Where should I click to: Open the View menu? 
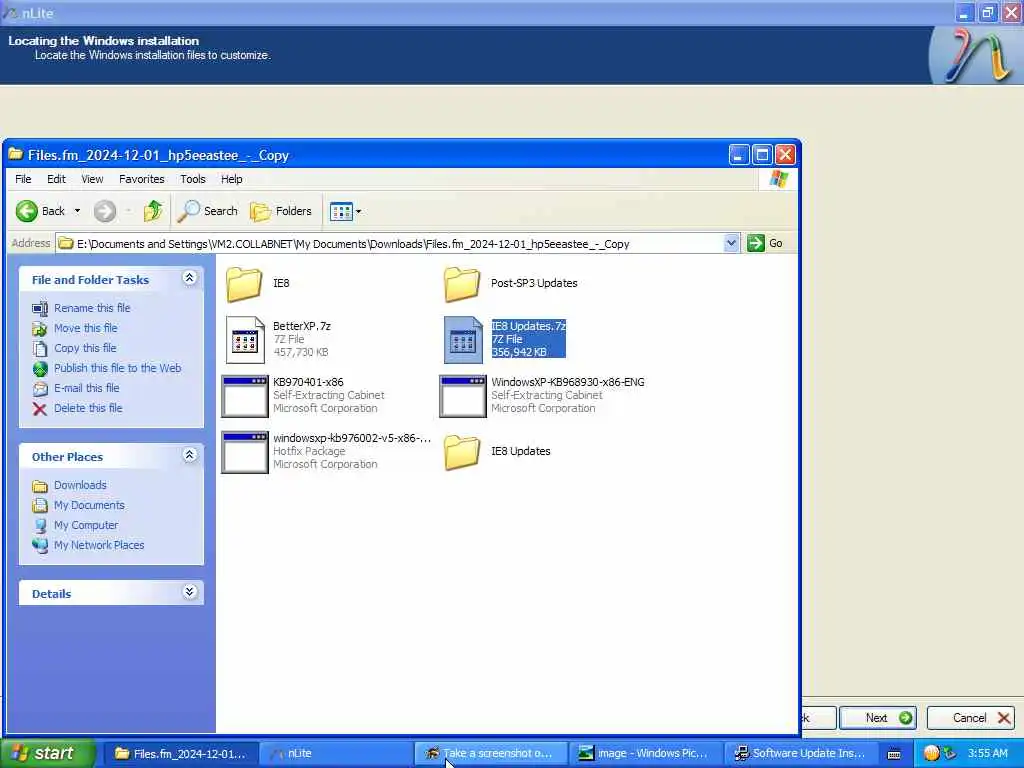(x=92, y=179)
